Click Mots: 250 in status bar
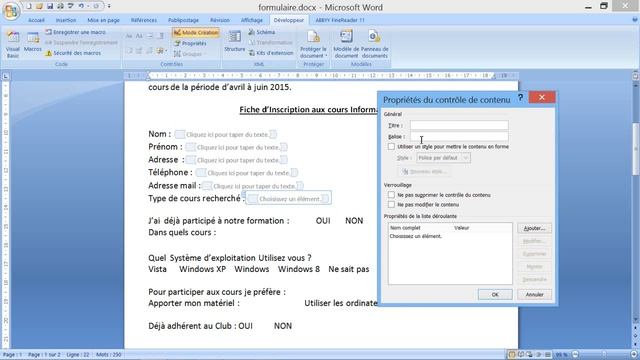 click(109, 354)
